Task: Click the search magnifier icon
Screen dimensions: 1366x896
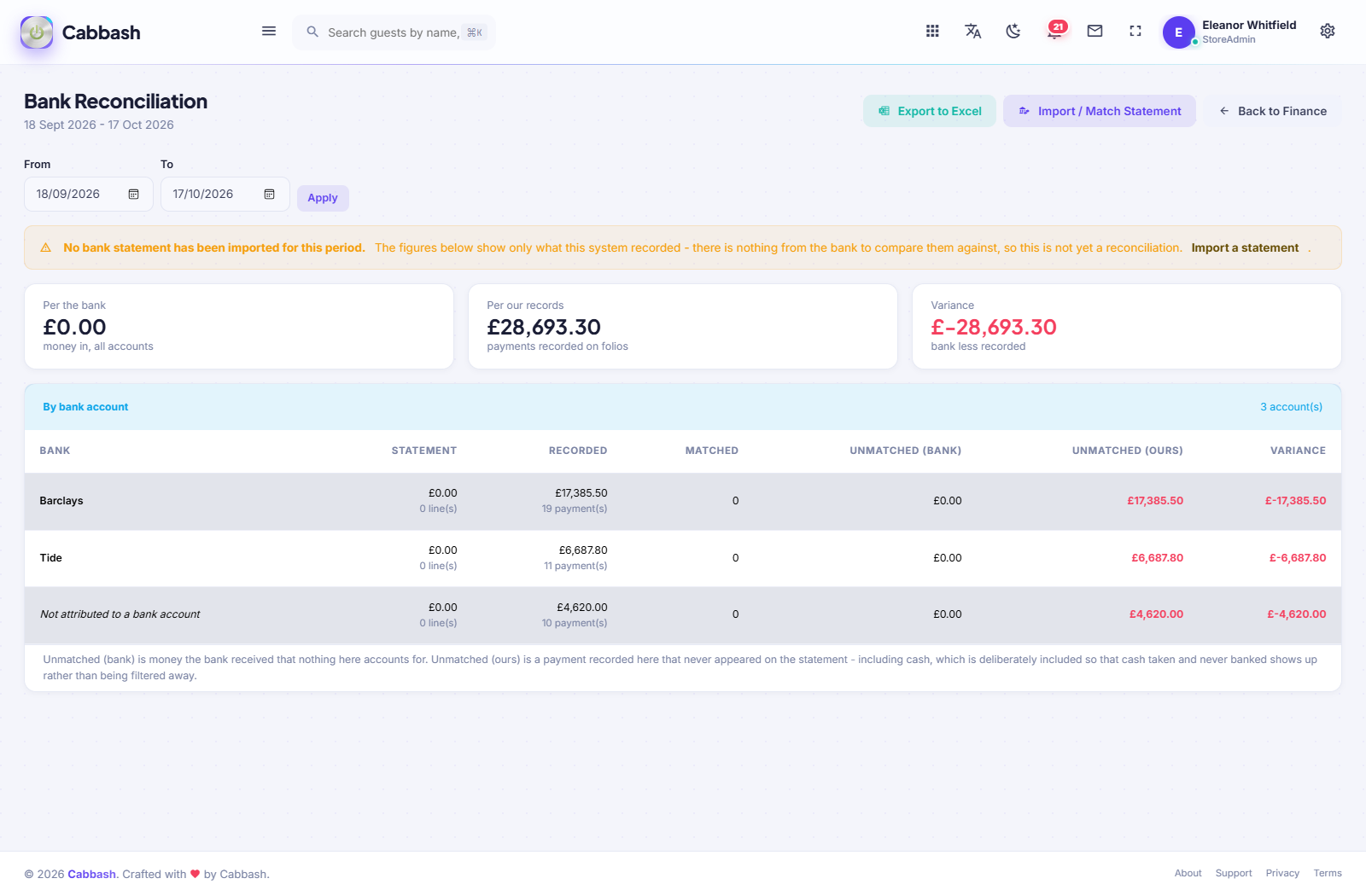Action: (312, 32)
